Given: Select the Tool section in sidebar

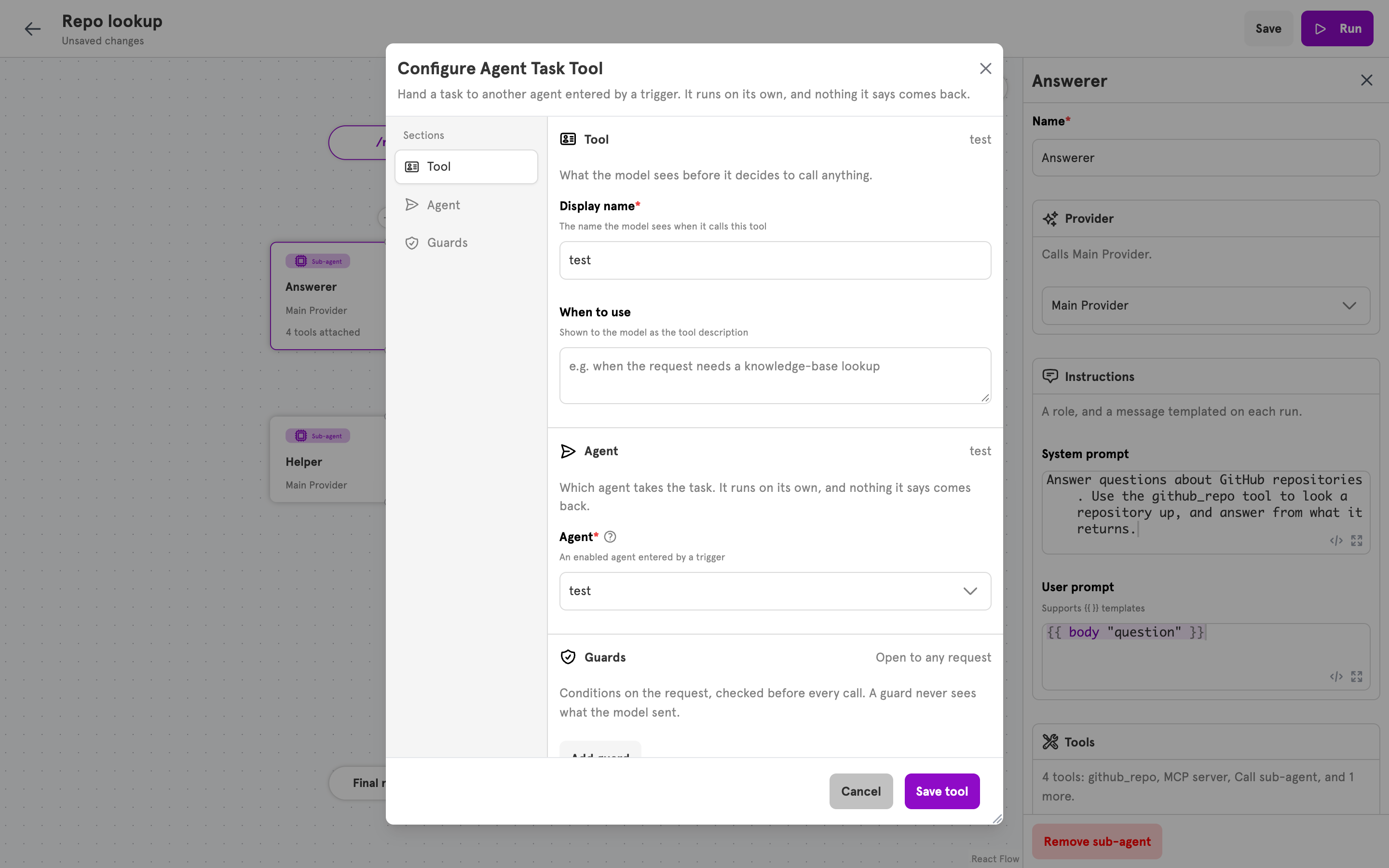Looking at the screenshot, I should click(x=466, y=166).
